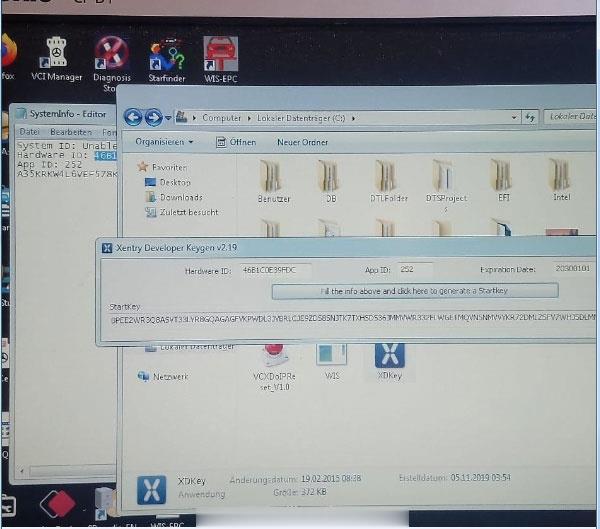
Task: Select Computer in the address breadcrumb
Action: pyautogui.click(x=222, y=118)
